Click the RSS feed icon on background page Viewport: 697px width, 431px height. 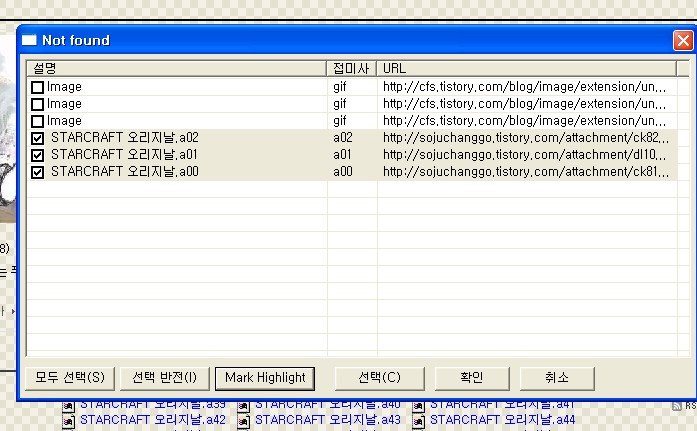677,406
